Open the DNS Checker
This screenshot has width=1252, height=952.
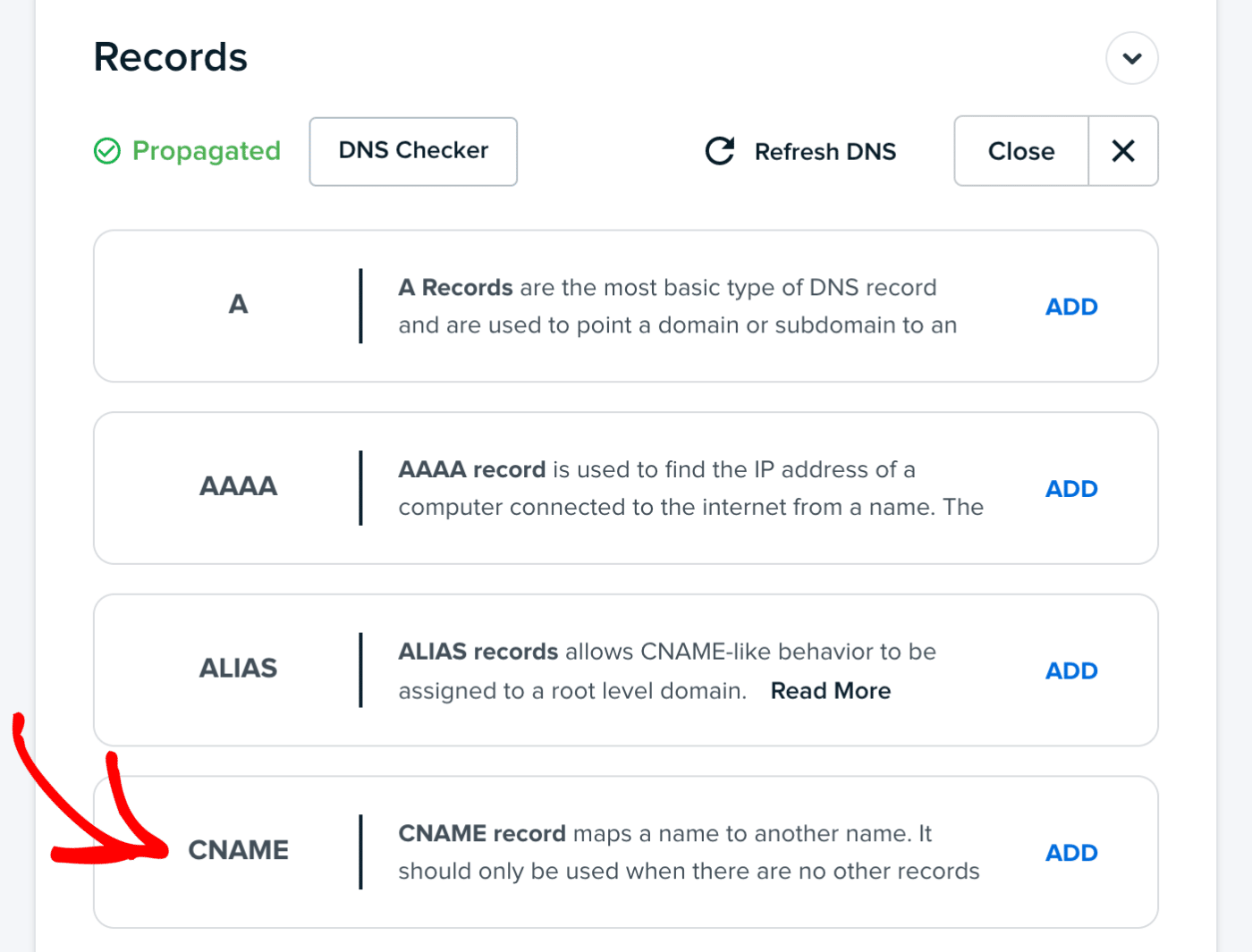412,151
